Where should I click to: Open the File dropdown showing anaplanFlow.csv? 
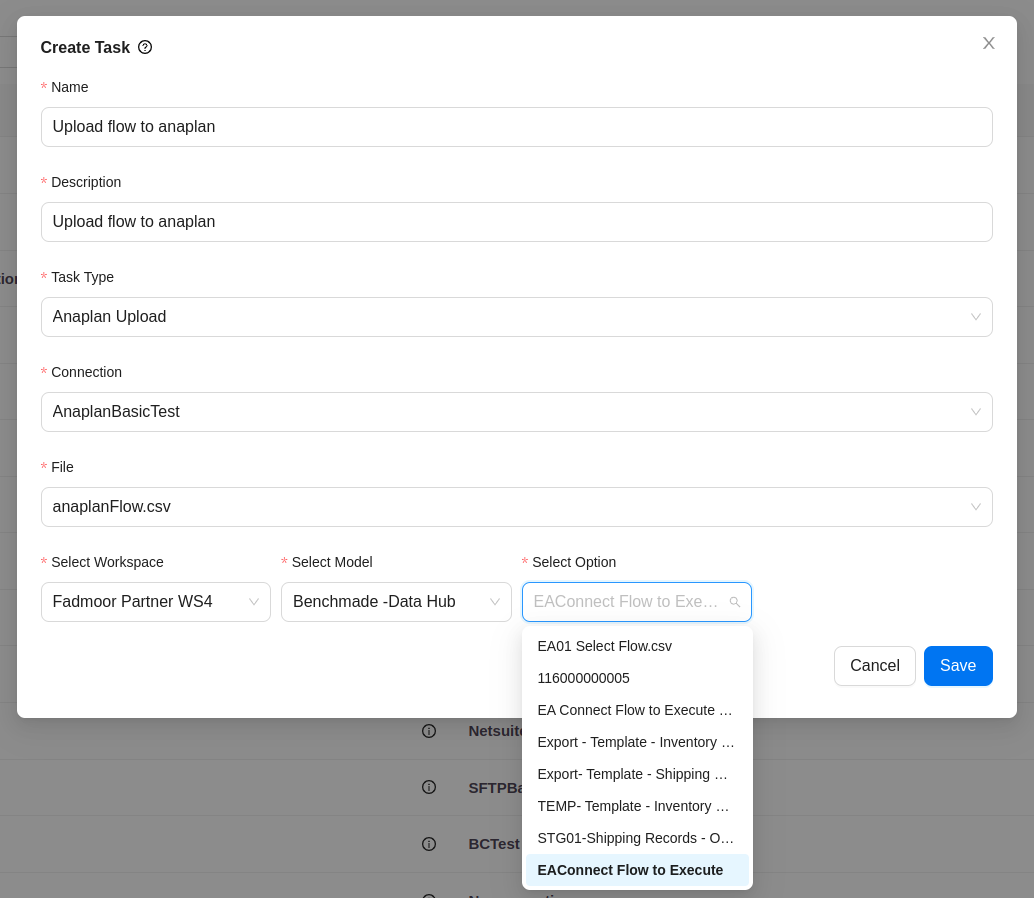click(516, 506)
